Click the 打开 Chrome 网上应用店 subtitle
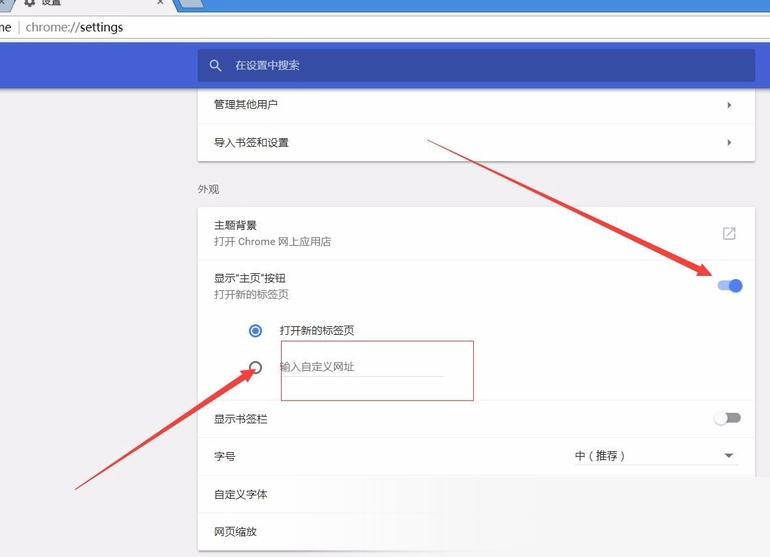The image size is (770, 557). pyautogui.click(x=273, y=242)
